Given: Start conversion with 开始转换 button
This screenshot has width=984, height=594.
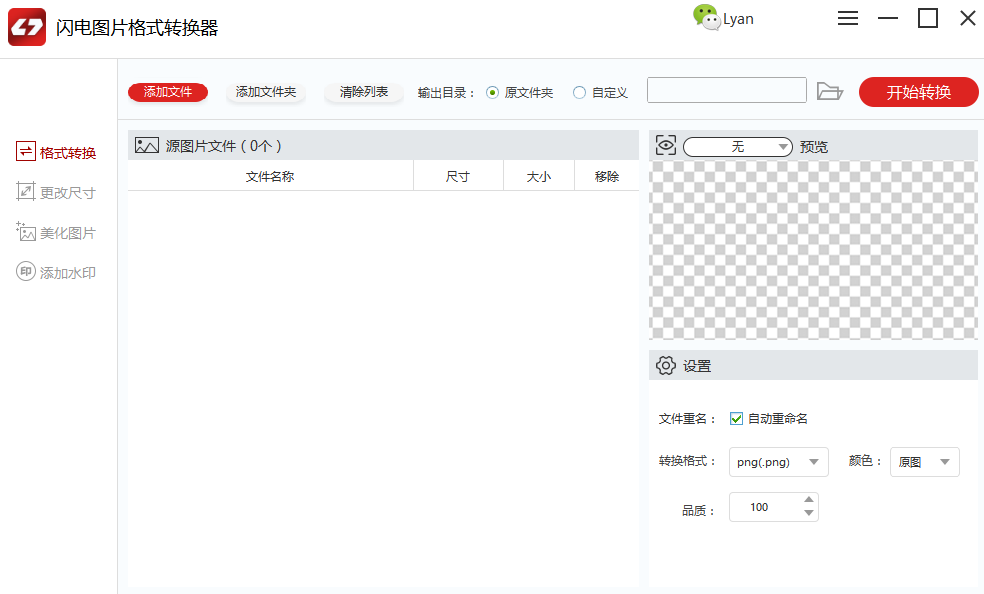Looking at the screenshot, I should coord(919,92).
